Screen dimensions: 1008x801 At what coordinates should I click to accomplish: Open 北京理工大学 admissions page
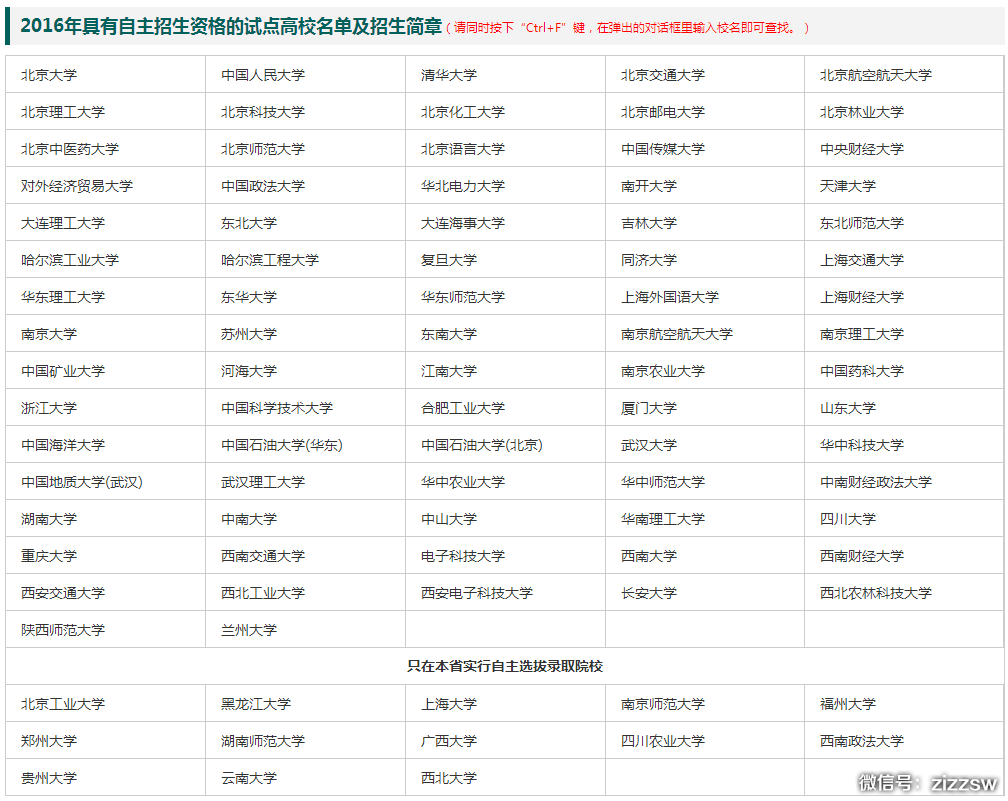click(63, 112)
